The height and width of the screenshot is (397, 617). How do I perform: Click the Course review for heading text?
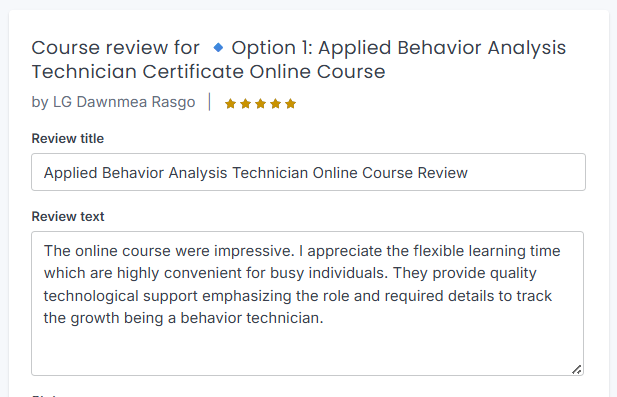click(x=116, y=48)
